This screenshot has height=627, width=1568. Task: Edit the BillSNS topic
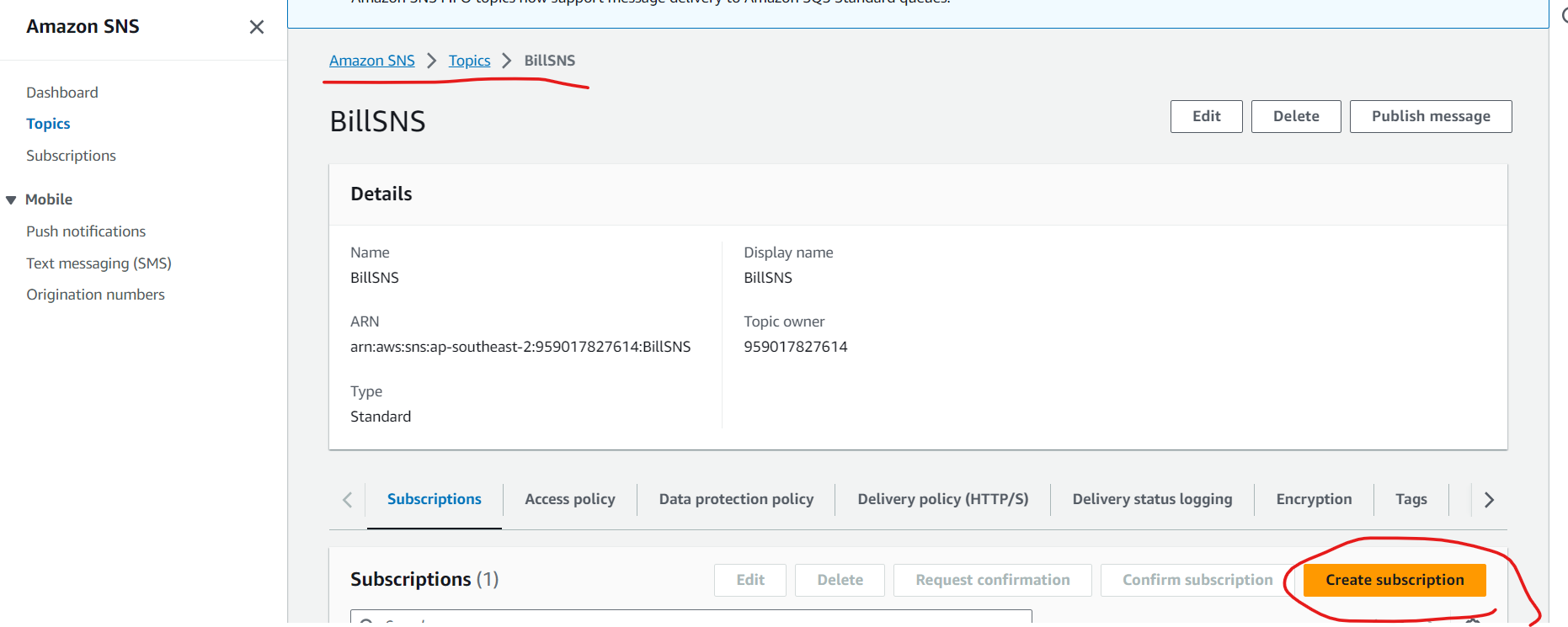click(1206, 116)
